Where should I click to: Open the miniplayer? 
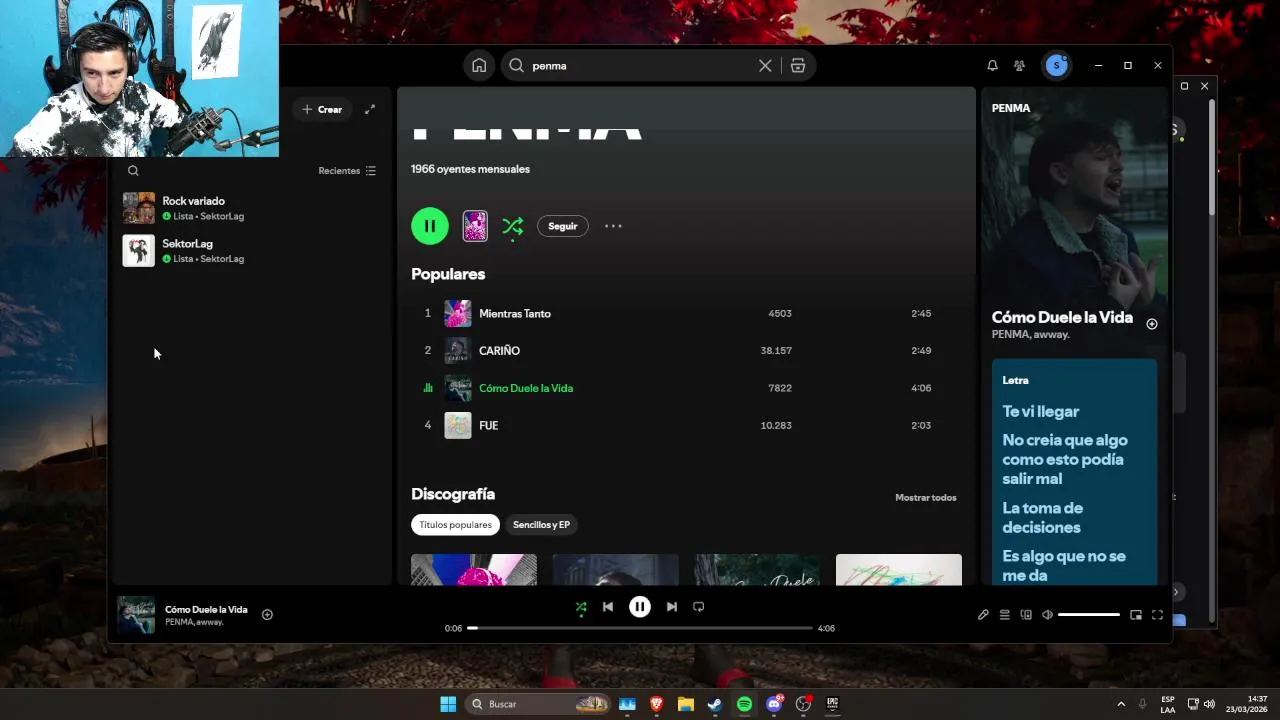coord(1136,615)
